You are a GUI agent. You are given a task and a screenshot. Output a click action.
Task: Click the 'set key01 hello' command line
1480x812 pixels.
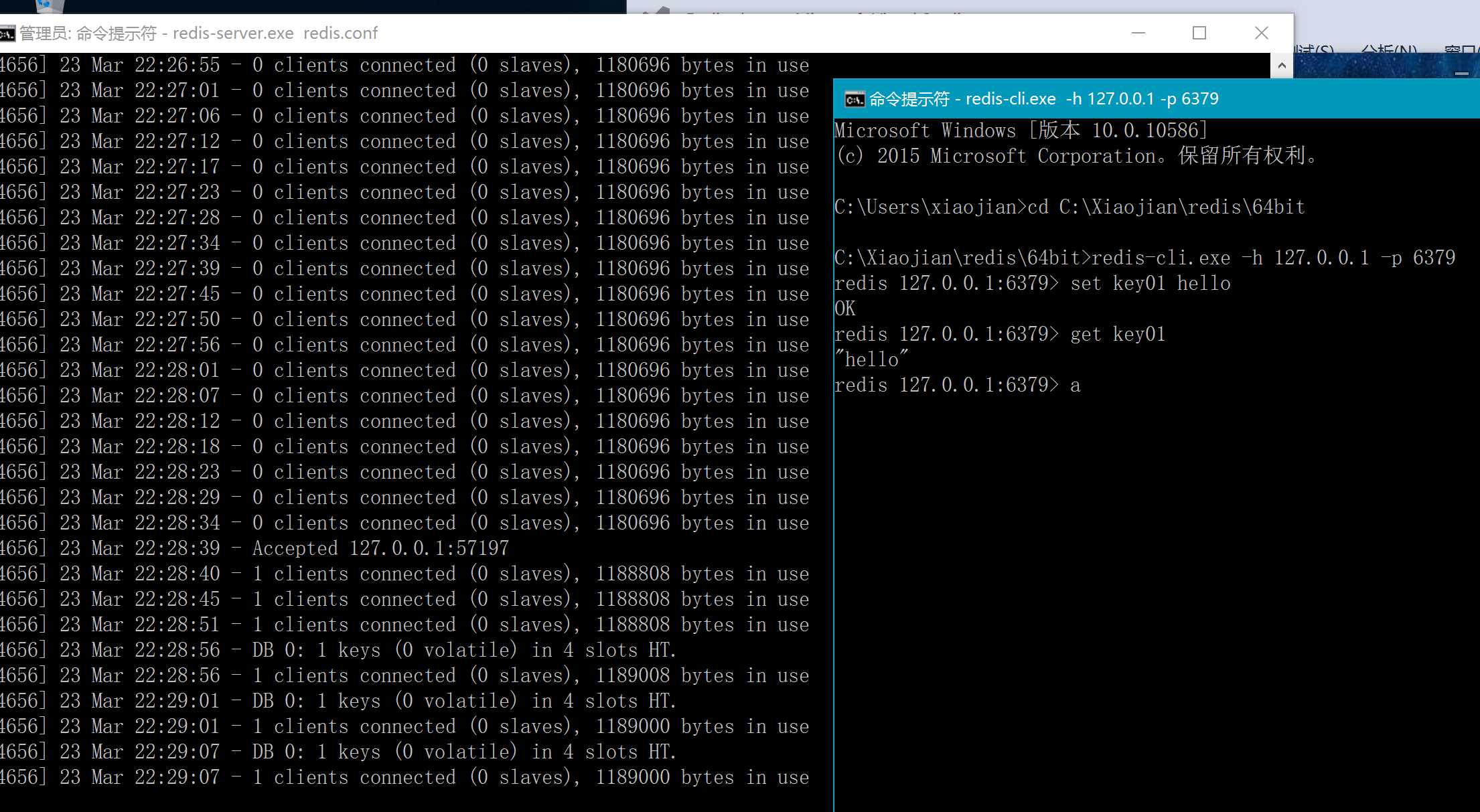pos(1033,283)
